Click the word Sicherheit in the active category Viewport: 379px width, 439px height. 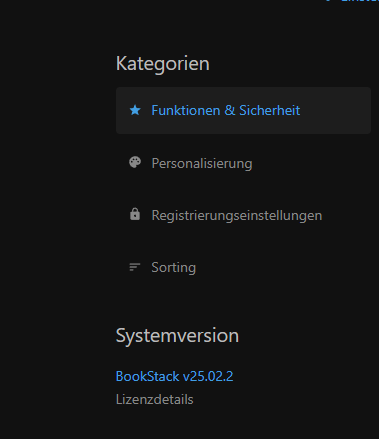270,110
